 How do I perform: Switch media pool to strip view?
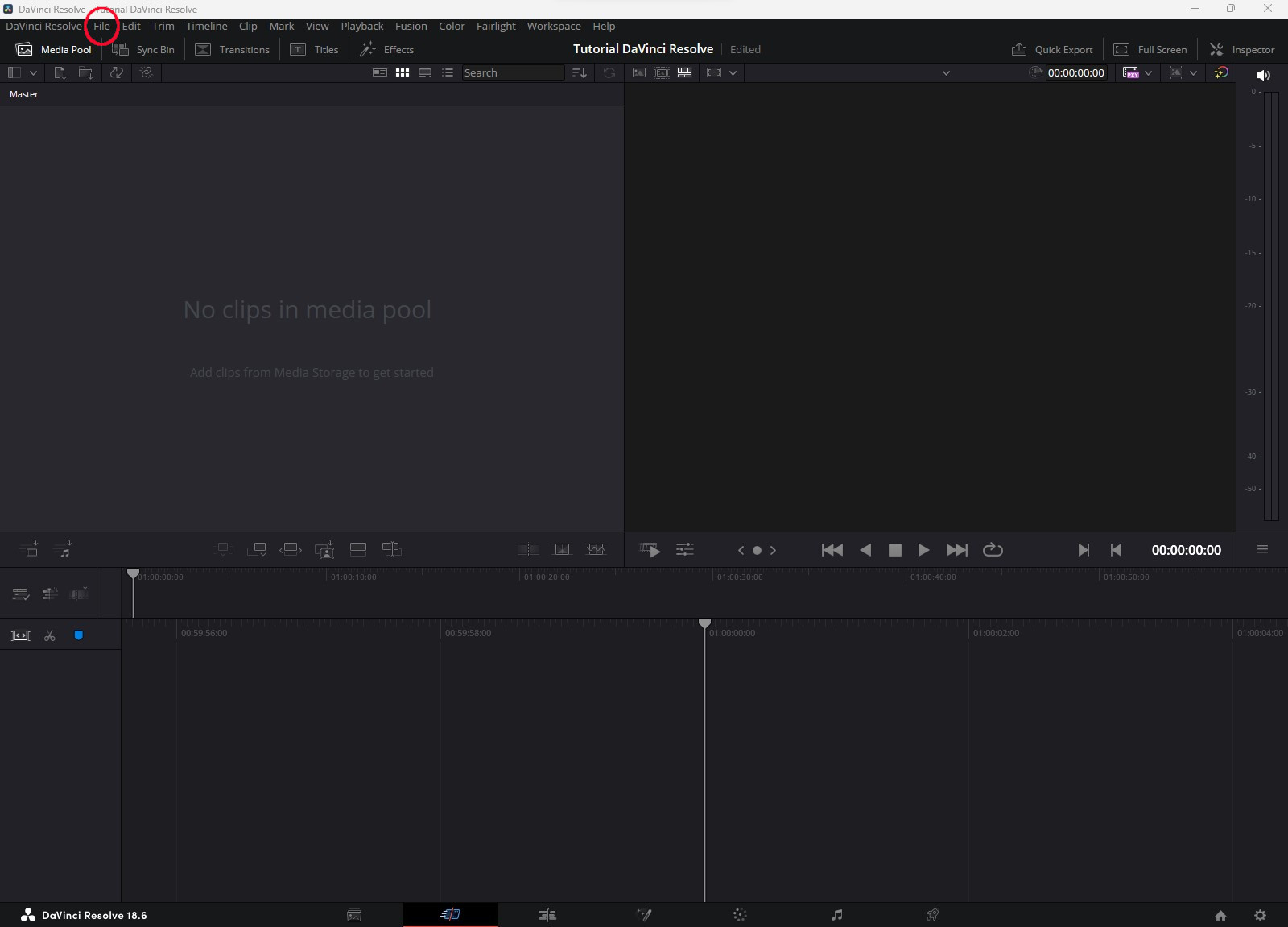(425, 72)
